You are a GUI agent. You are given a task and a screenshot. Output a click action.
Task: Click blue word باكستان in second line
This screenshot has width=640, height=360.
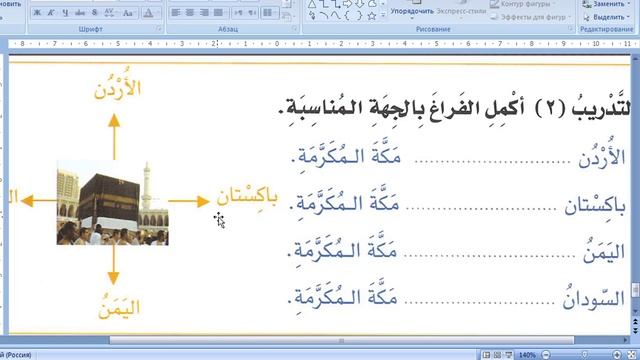pos(595,206)
